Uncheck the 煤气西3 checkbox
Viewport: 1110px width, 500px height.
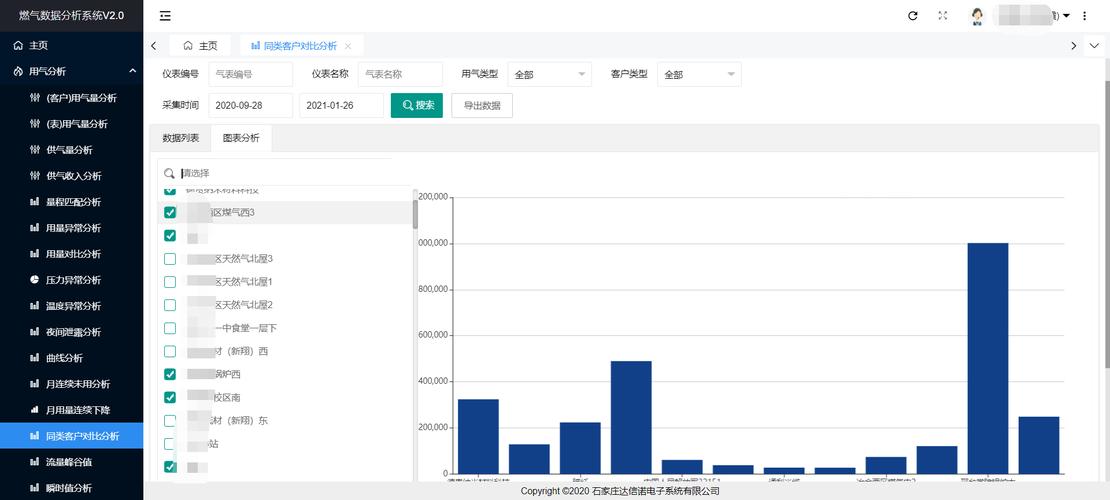[170, 212]
